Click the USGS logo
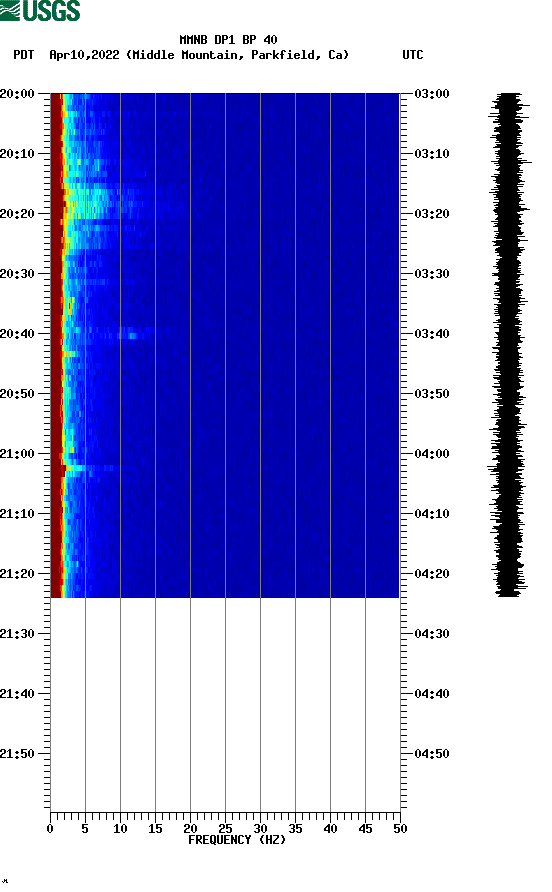The image size is (552, 892). click(40, 10)
